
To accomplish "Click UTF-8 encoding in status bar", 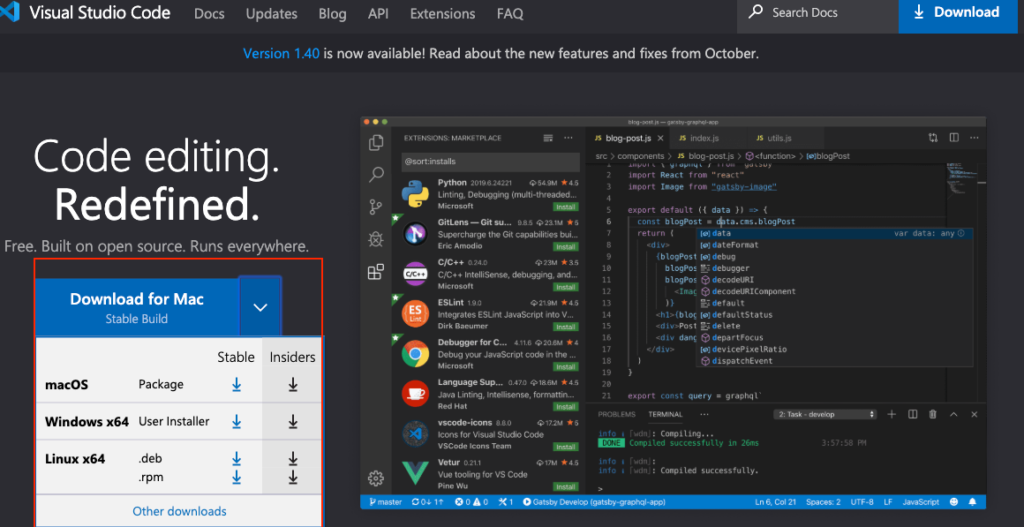I will coord(862,502).
